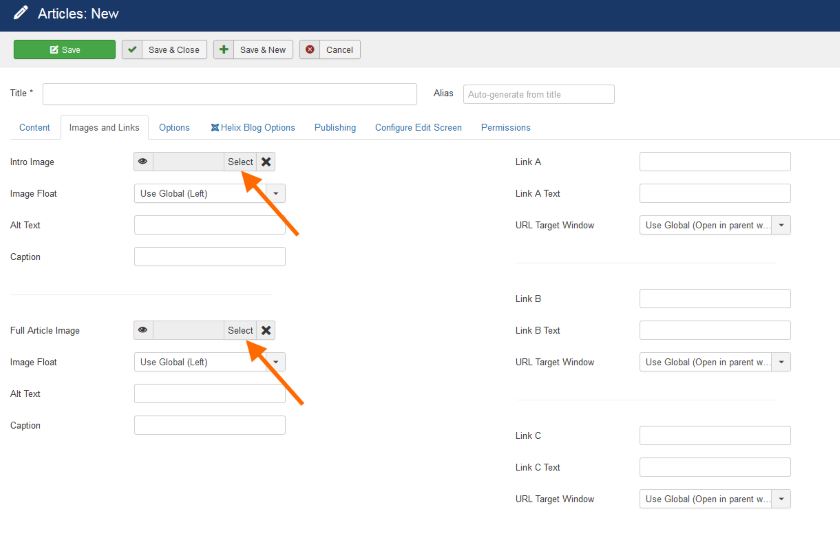Focus the Link B text field
Viewport: 840px width, 536px height.
pyautogui.click(x=715, y=299)
